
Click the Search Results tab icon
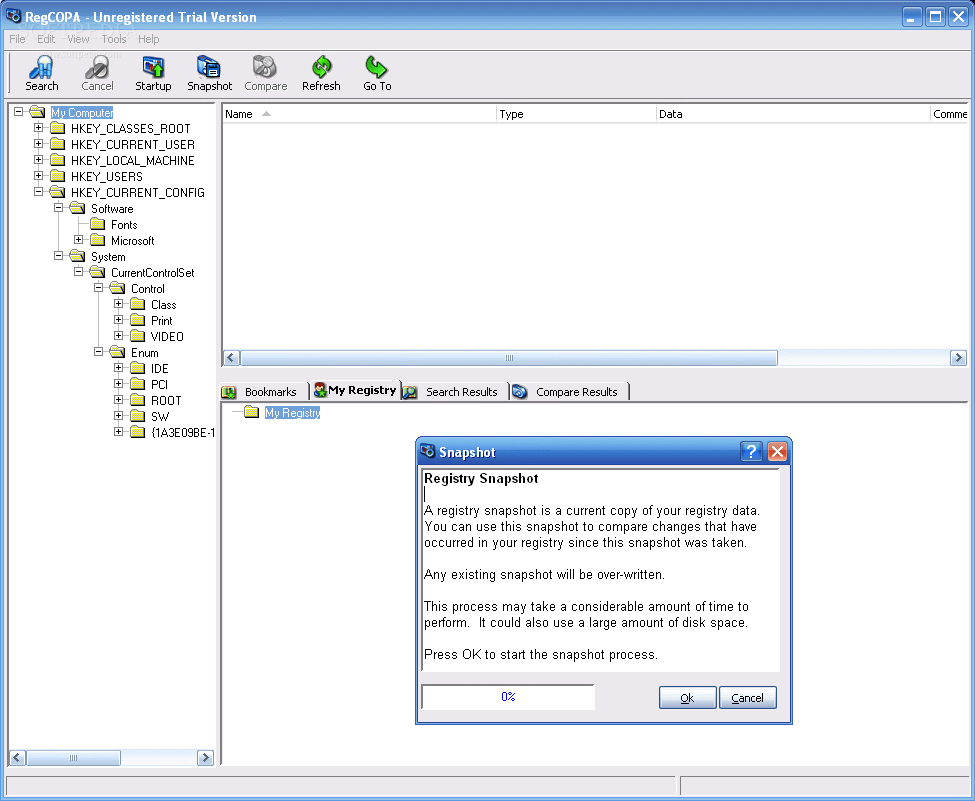(x=410, y=392)
